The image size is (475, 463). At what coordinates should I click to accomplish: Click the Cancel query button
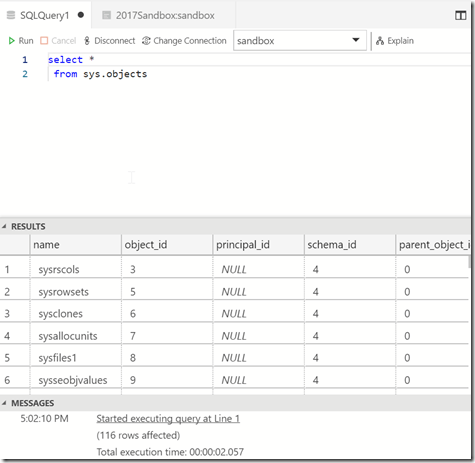58,41
